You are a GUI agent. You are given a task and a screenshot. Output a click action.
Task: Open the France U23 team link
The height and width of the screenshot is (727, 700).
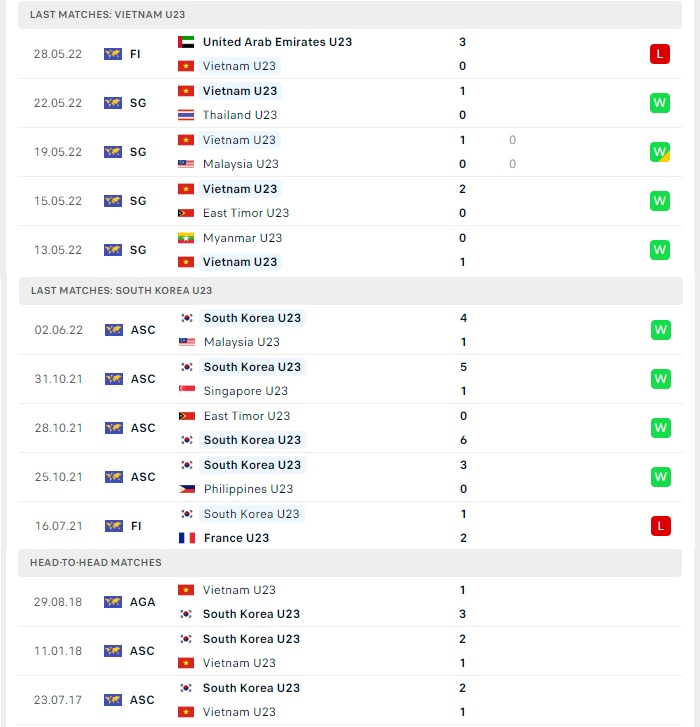coord(236,538)
